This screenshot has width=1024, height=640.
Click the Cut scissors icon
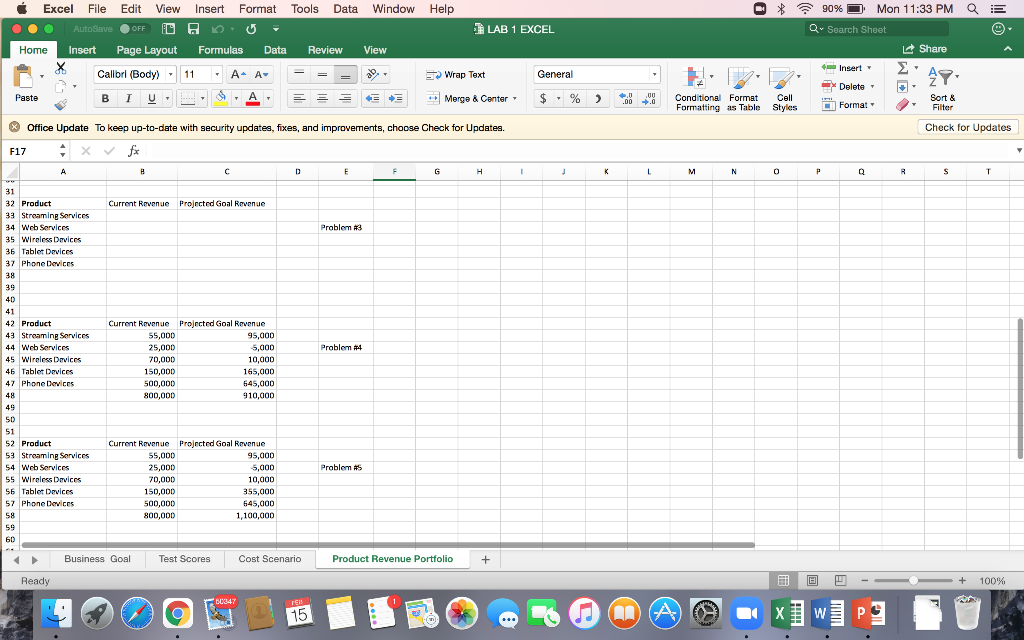coord(61,68)
